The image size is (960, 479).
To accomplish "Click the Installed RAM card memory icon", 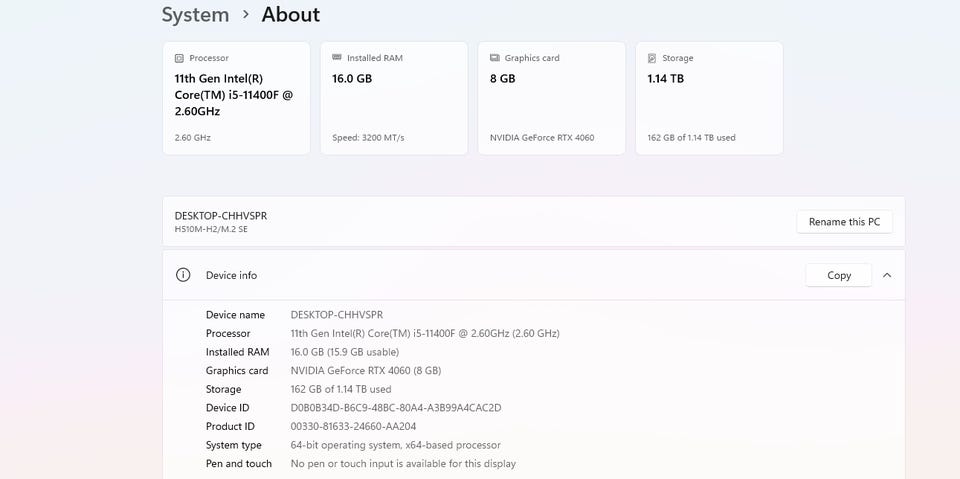I will (x=337, y=58).
